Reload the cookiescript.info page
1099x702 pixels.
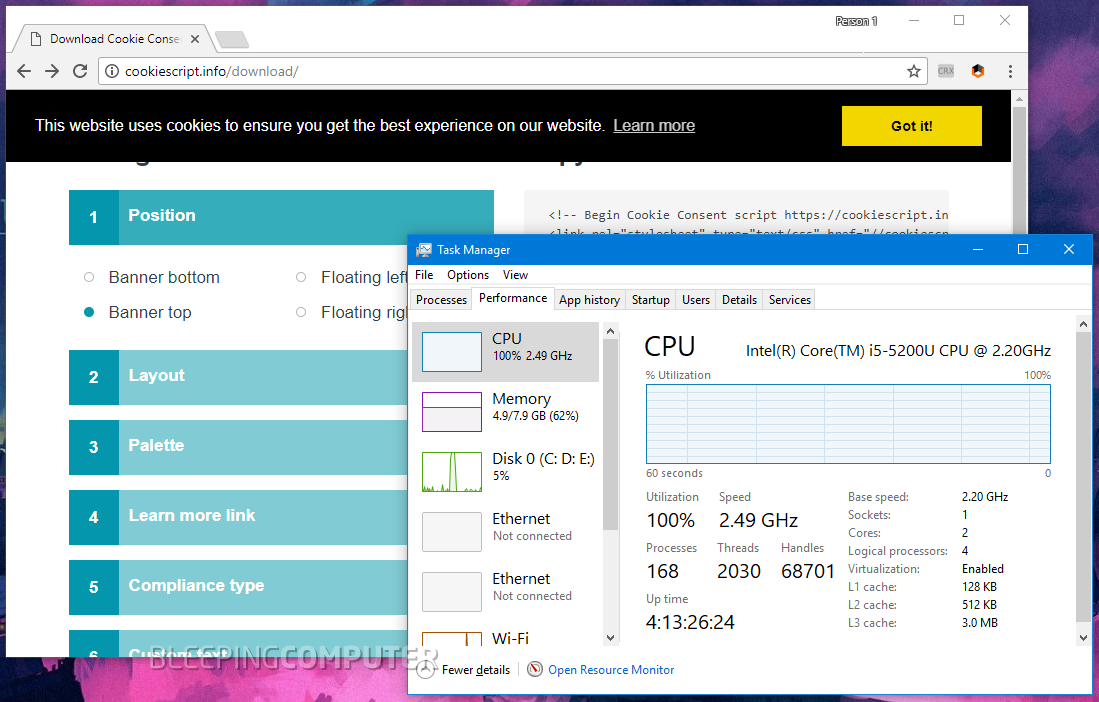(80, 71)
